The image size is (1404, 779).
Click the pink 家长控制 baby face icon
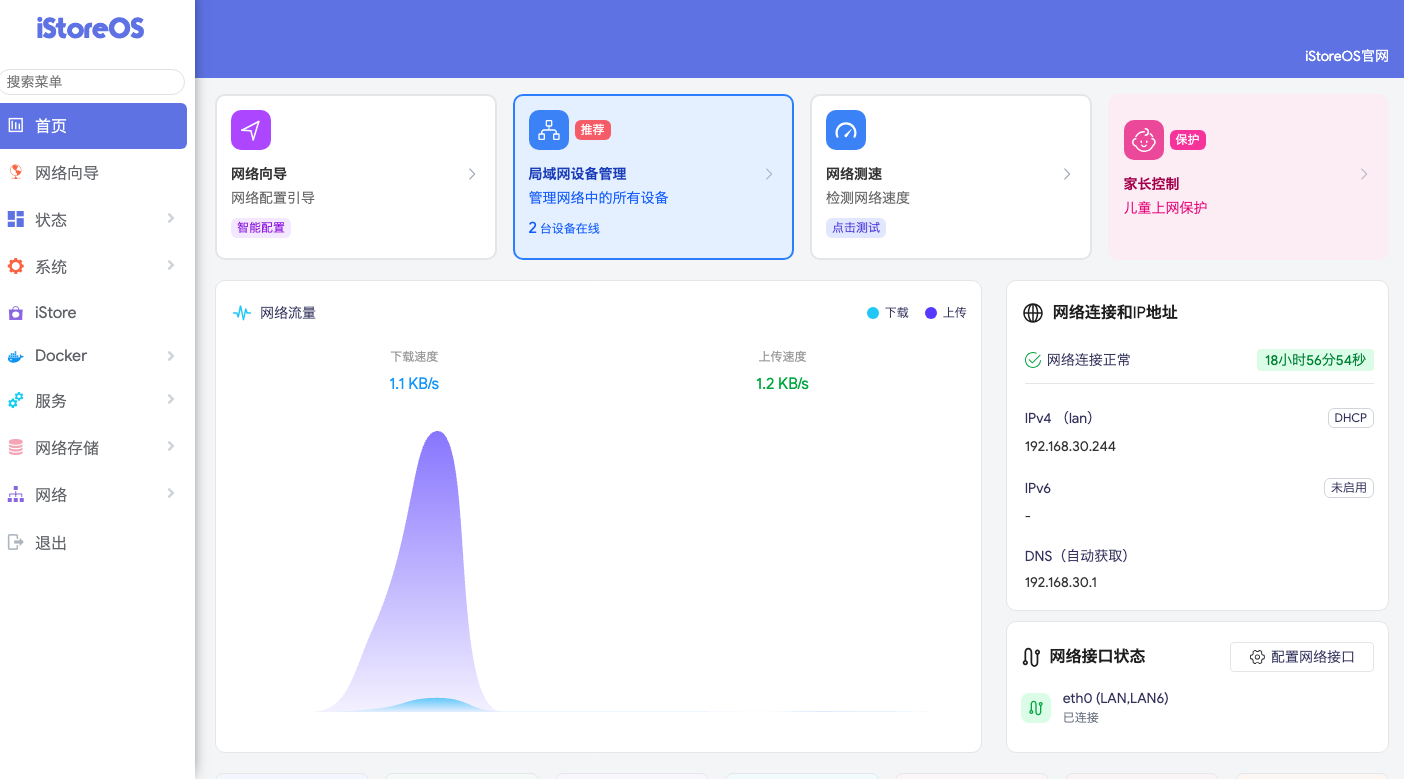coord(1144,140)
